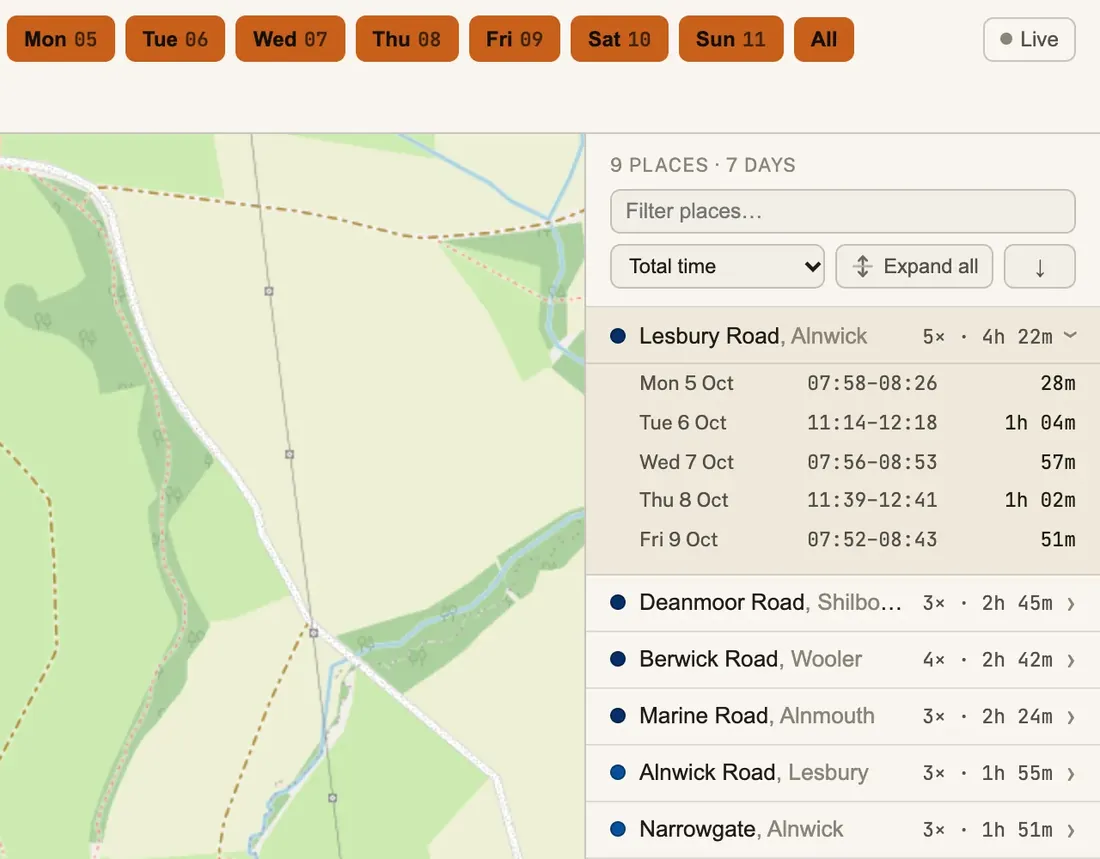Viewport: 1100px width, 859px height.
Task: Focus the Filter places search field
Action: point(843,211)
